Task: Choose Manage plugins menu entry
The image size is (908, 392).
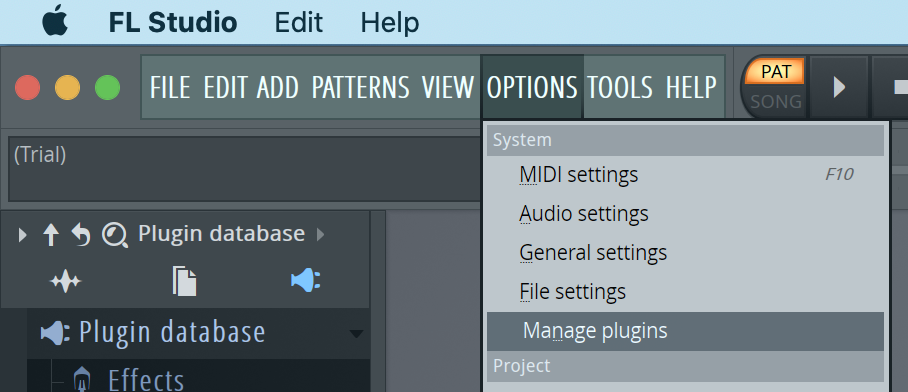Action: [x=685, y=331]
